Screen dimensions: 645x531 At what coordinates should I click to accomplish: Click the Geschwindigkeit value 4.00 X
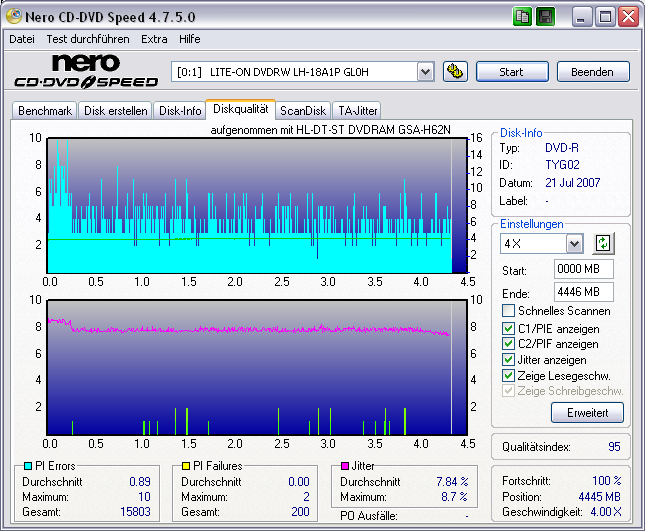point(606,512)
